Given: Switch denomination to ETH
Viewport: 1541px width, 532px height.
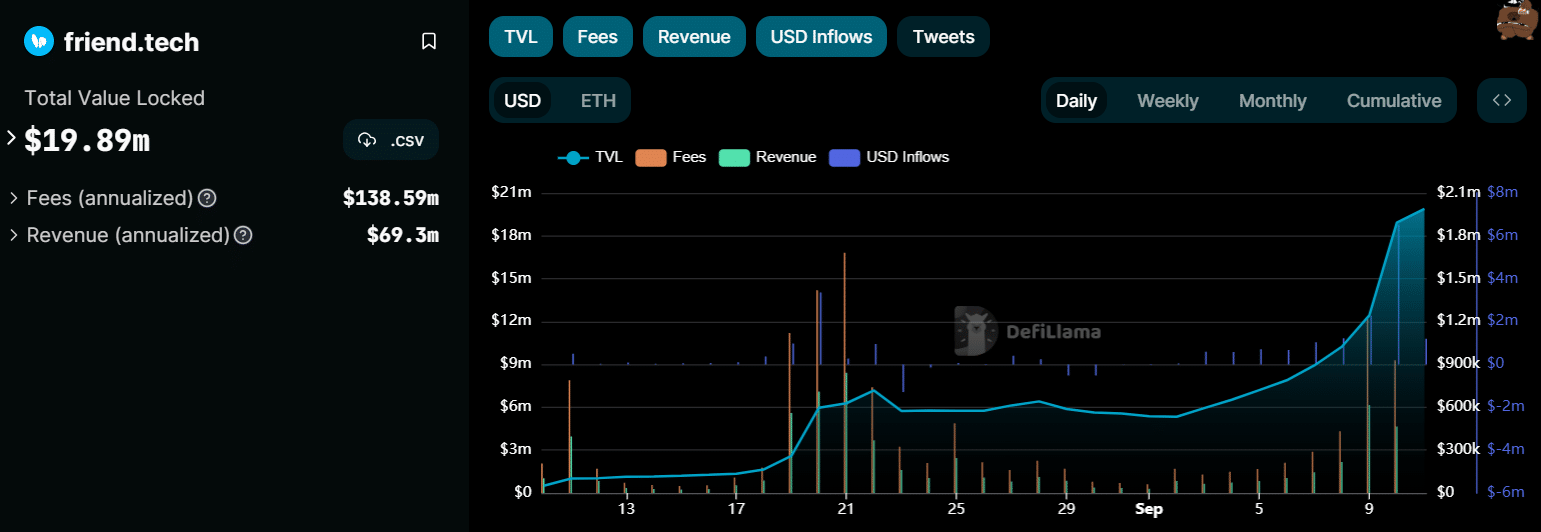Looking at the screenshot, I should click(x=598, y=101).
